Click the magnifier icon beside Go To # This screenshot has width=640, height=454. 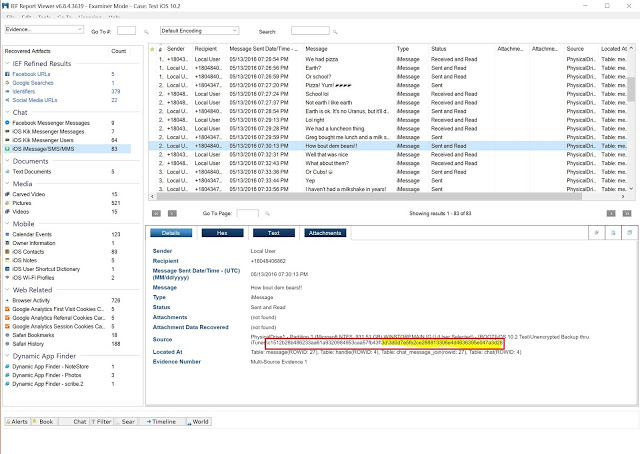pos(146,31)
